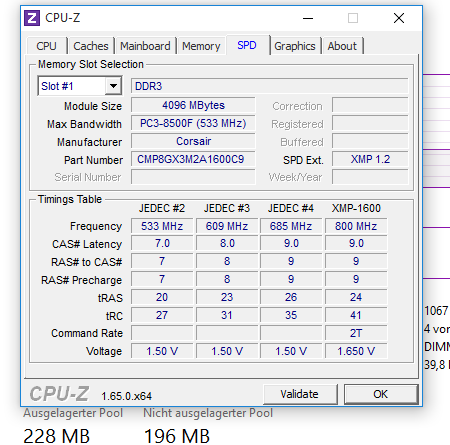
Task: Click the 800 MHz frequency cell
Action: 356,226
